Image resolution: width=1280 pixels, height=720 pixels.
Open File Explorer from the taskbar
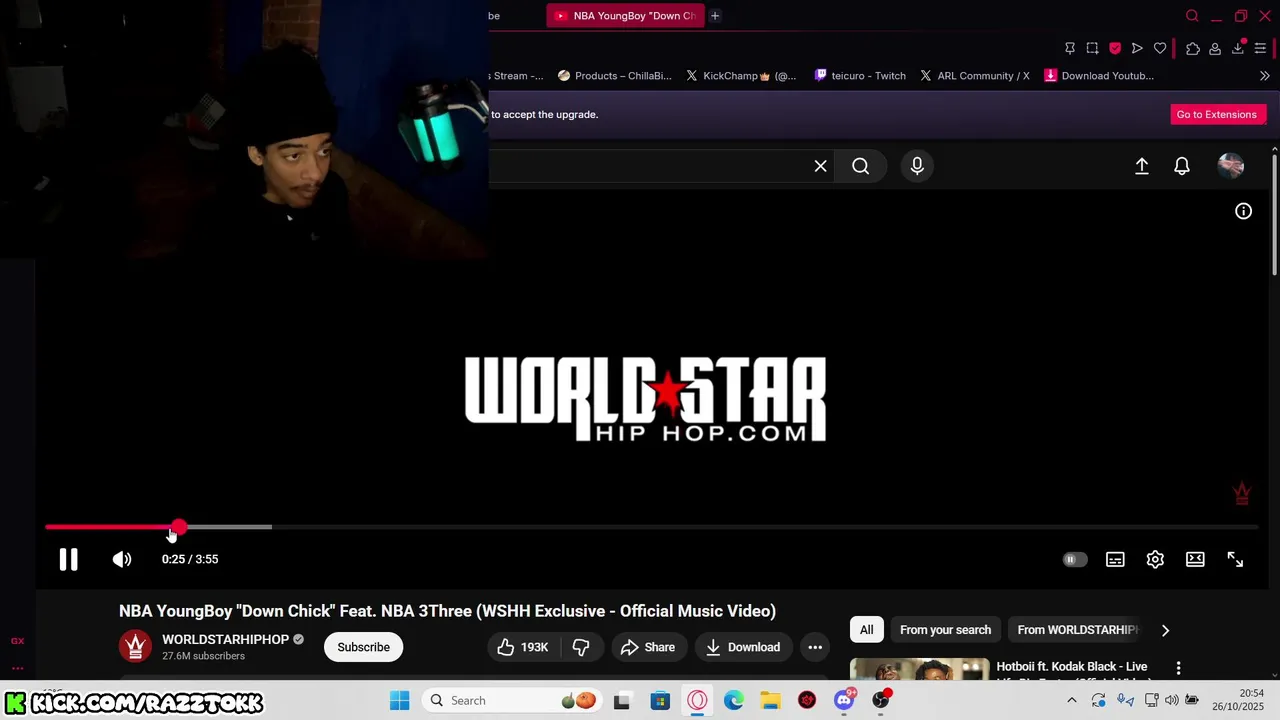click(770, 700)
